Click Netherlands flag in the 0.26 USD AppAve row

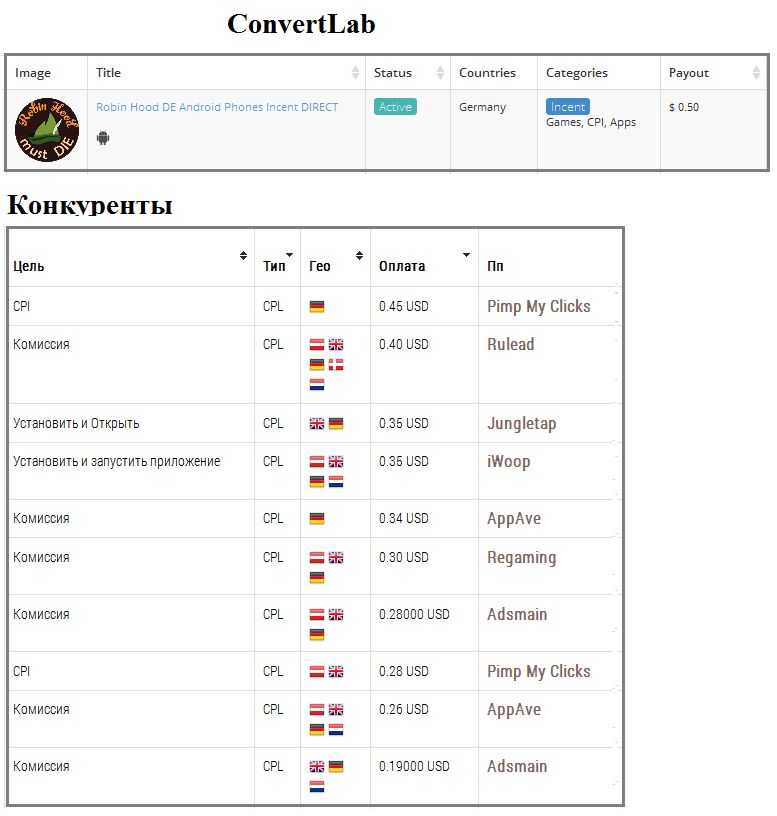pos(336,730)
